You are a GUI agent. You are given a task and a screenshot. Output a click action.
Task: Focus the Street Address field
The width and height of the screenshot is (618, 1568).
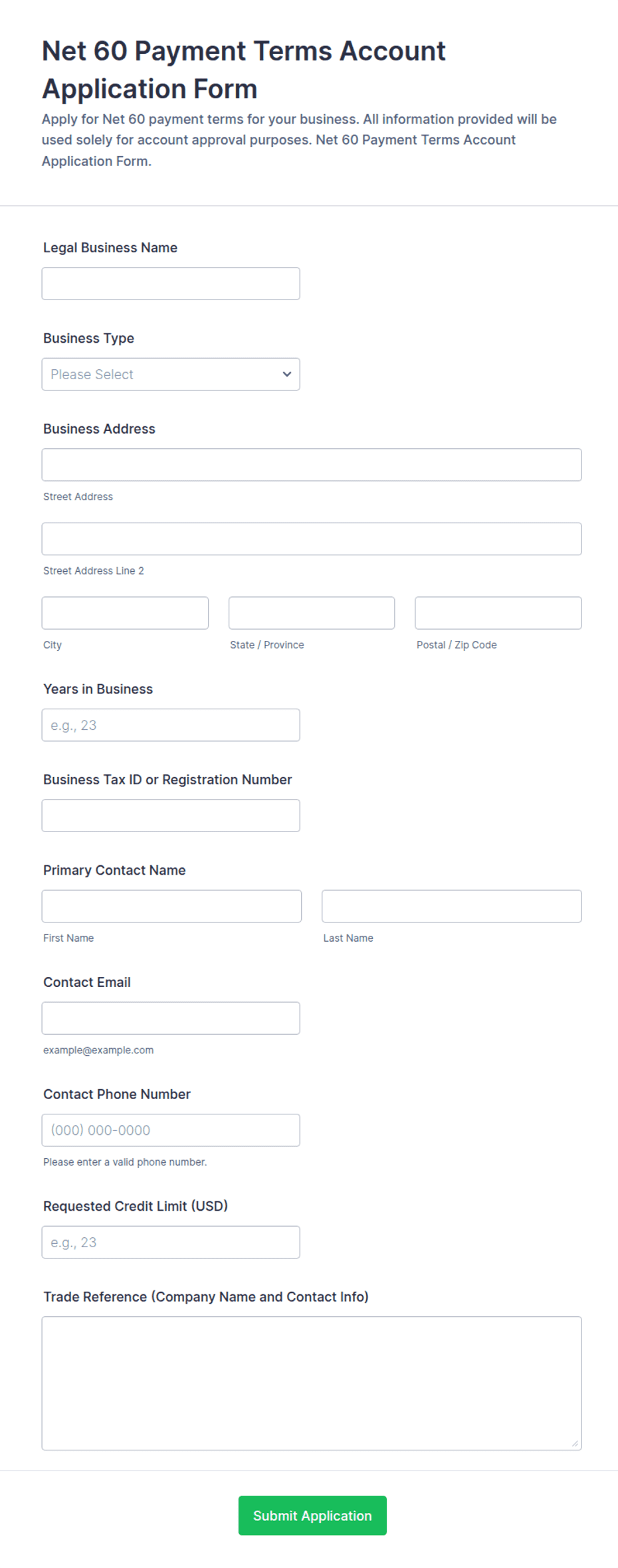point(312,465)
